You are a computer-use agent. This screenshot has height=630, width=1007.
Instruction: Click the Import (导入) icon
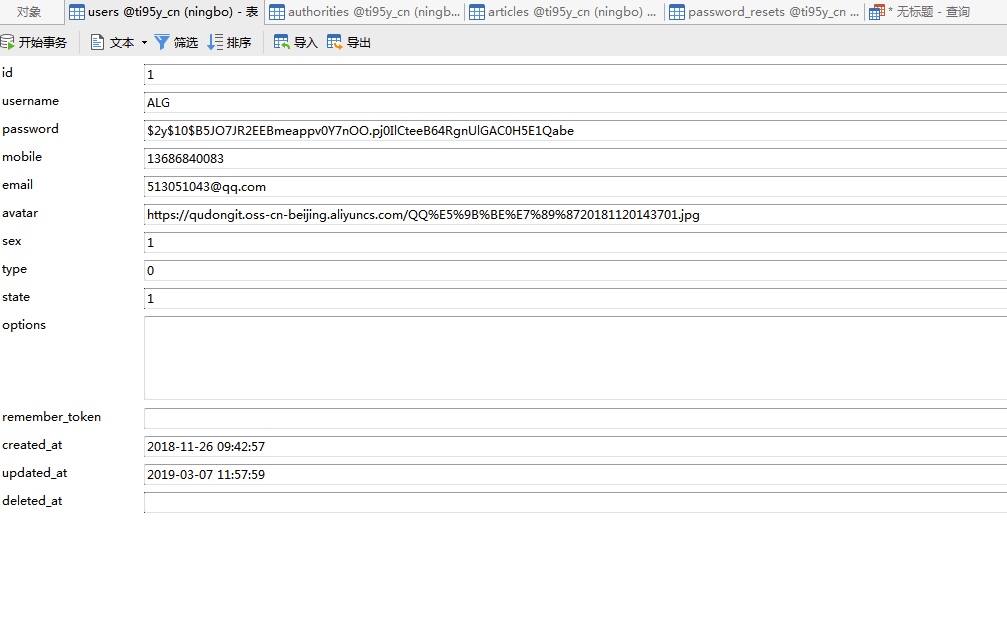(282, 43)
